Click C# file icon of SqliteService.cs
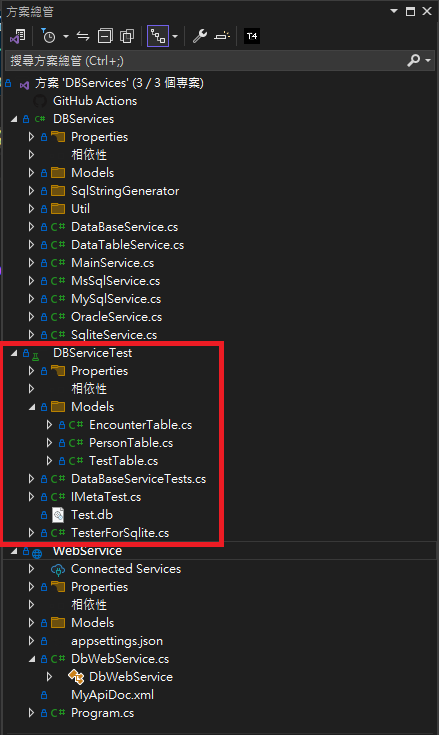The width and height of the screenshot is (445, 738). 58,335
